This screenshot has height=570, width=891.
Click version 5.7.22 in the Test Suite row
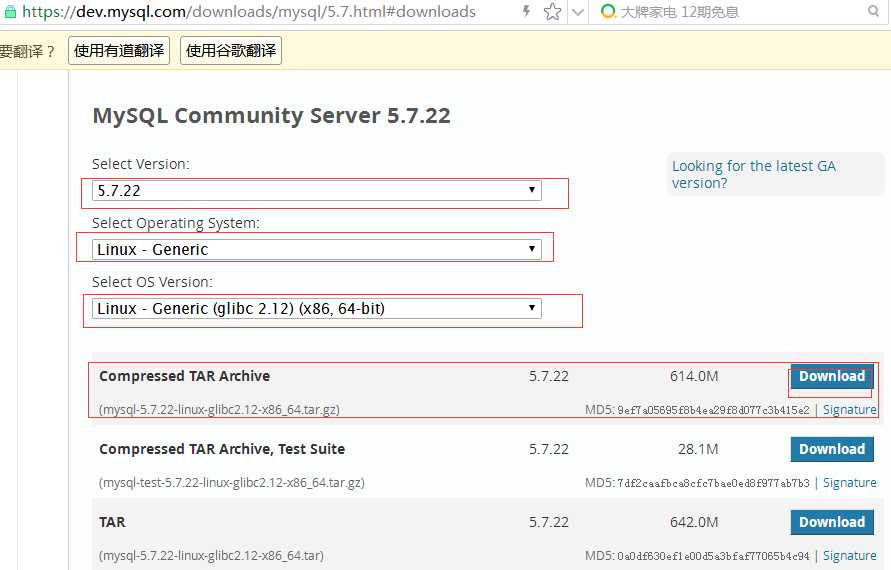point(549,449)
